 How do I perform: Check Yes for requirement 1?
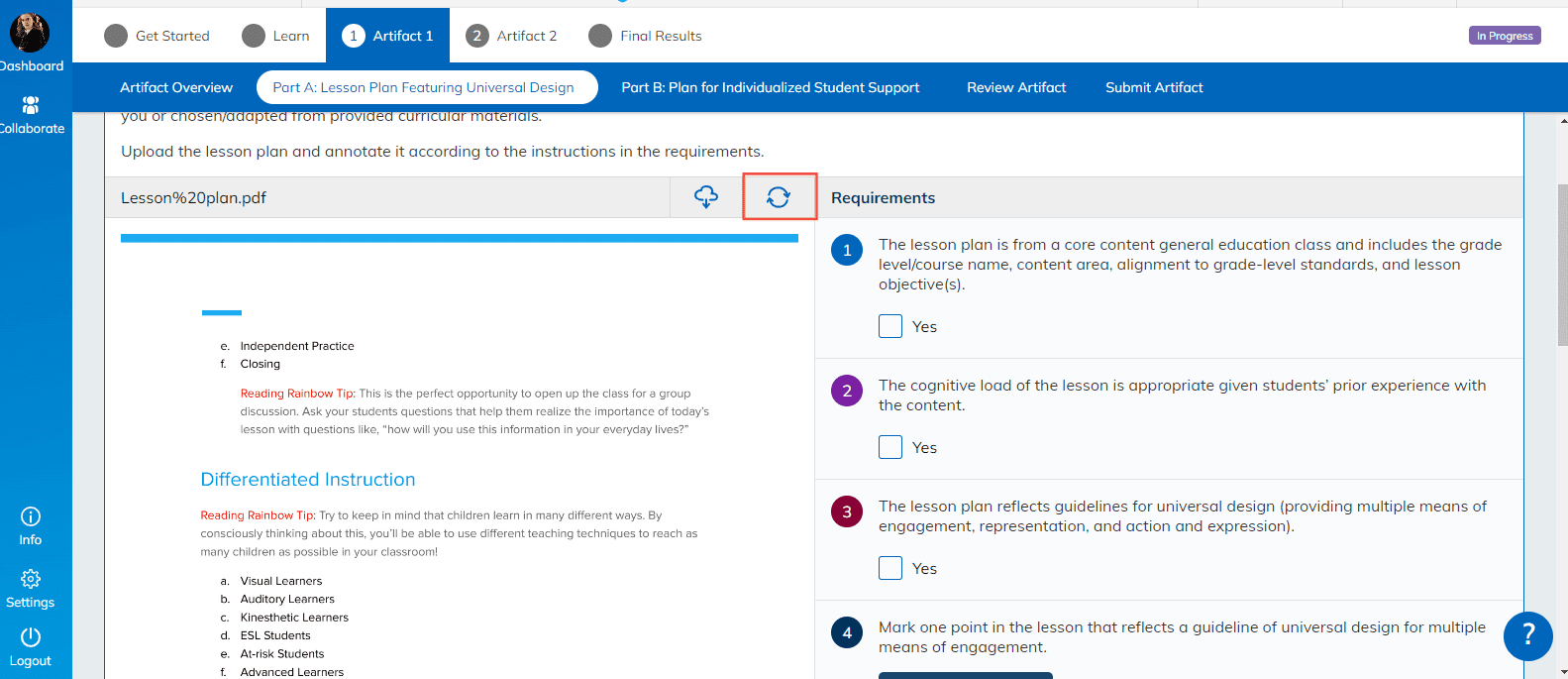click(890, 326)
